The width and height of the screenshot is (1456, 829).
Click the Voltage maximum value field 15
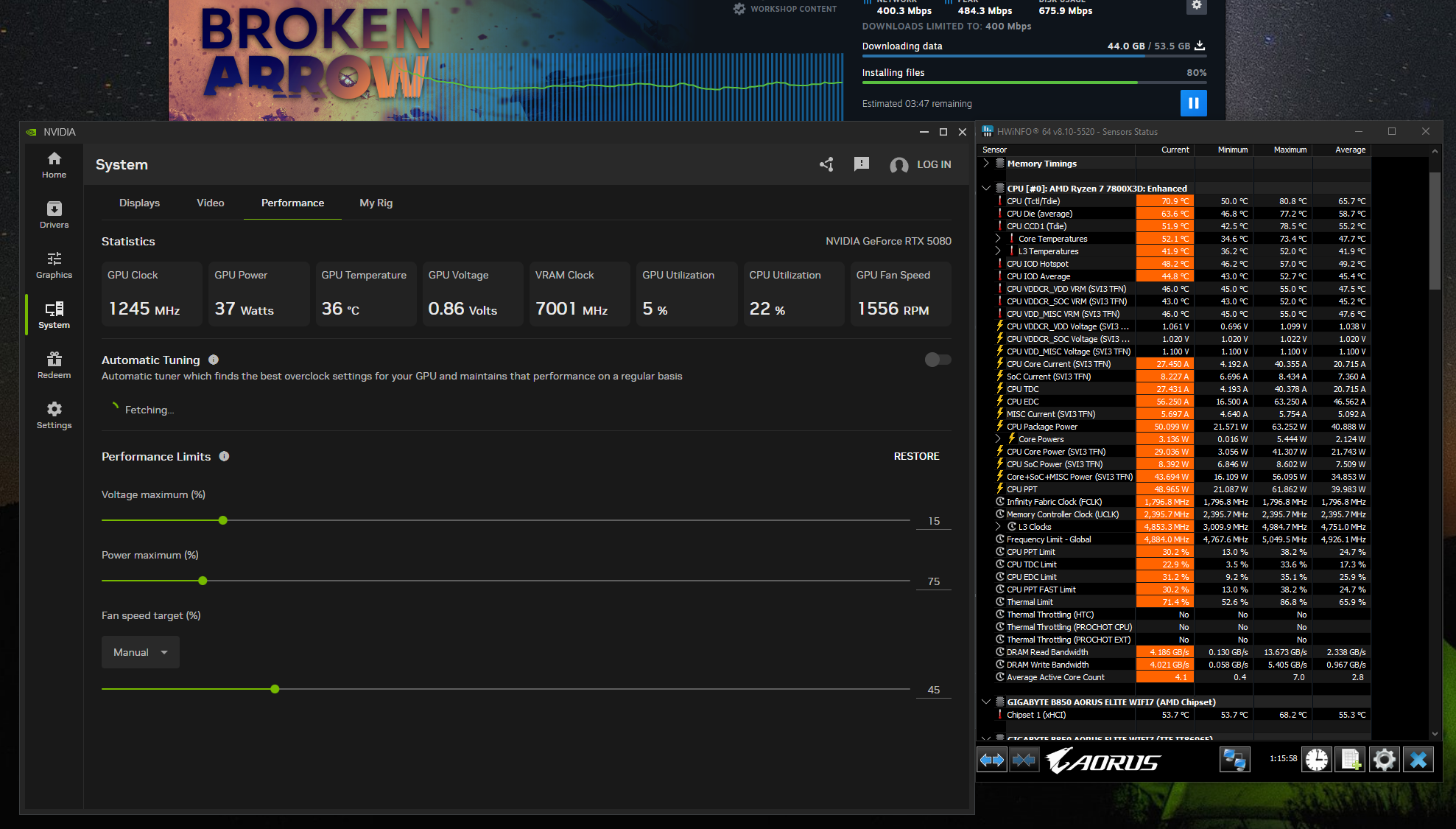pyautogui.click(x=934, y=521)
